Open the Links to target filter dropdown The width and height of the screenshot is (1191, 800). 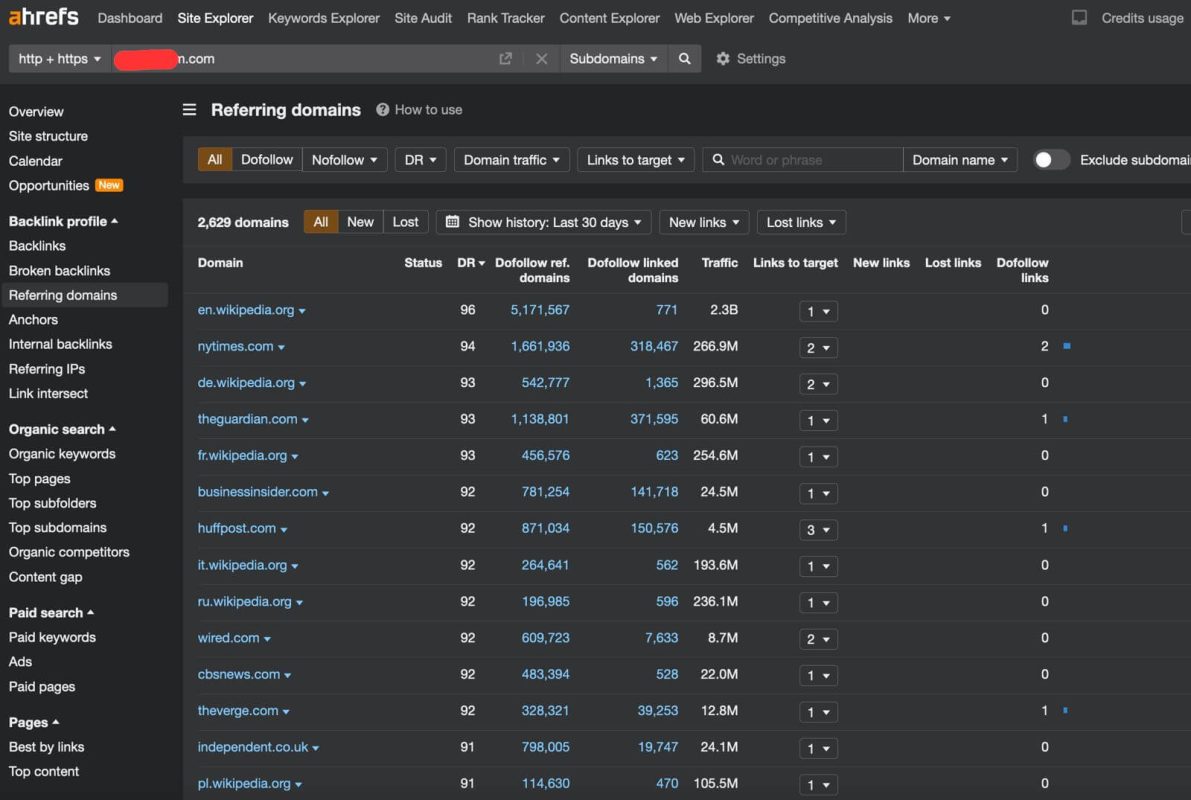[x=636, y=160]
